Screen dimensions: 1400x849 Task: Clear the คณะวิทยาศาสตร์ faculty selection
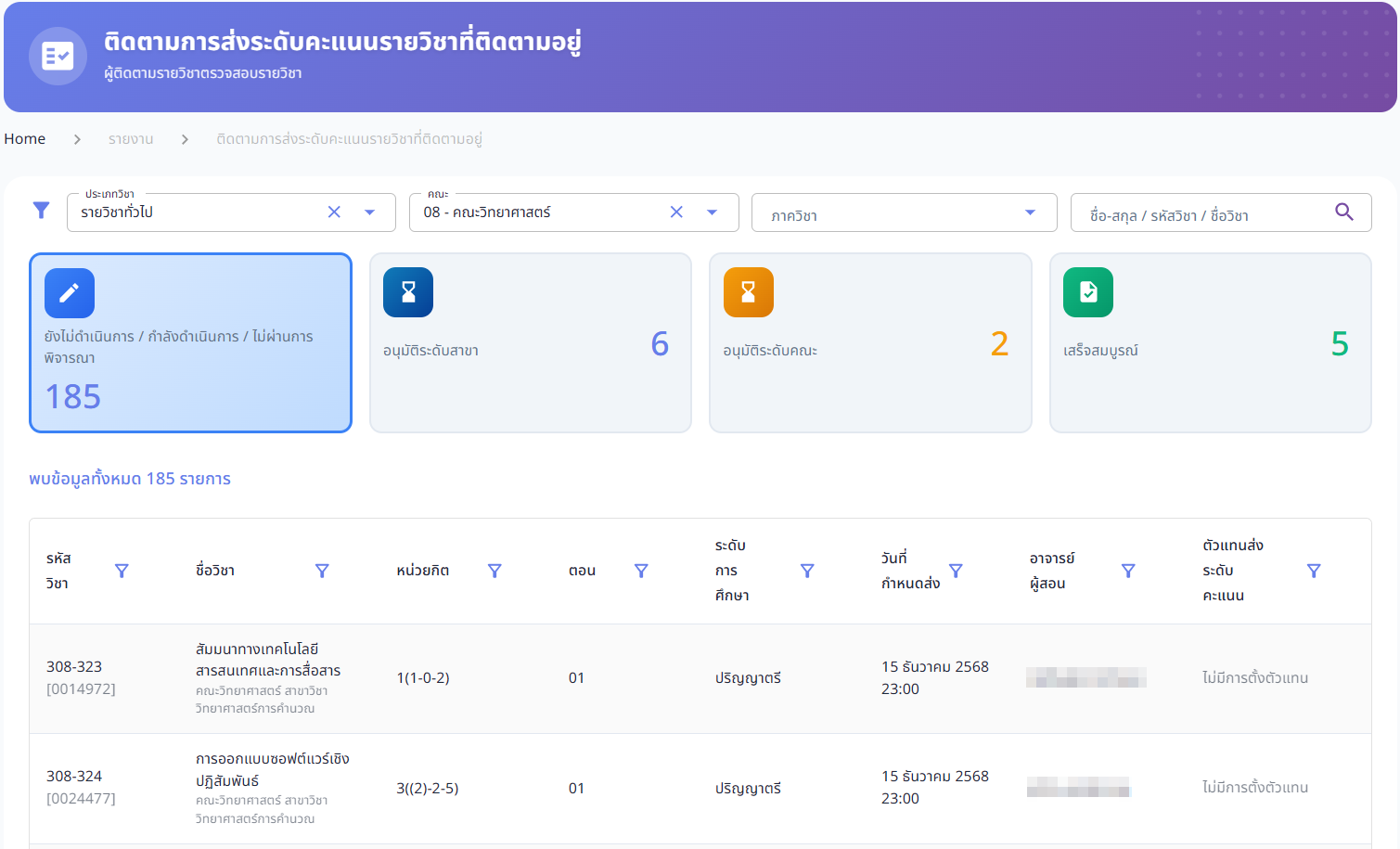676,212
